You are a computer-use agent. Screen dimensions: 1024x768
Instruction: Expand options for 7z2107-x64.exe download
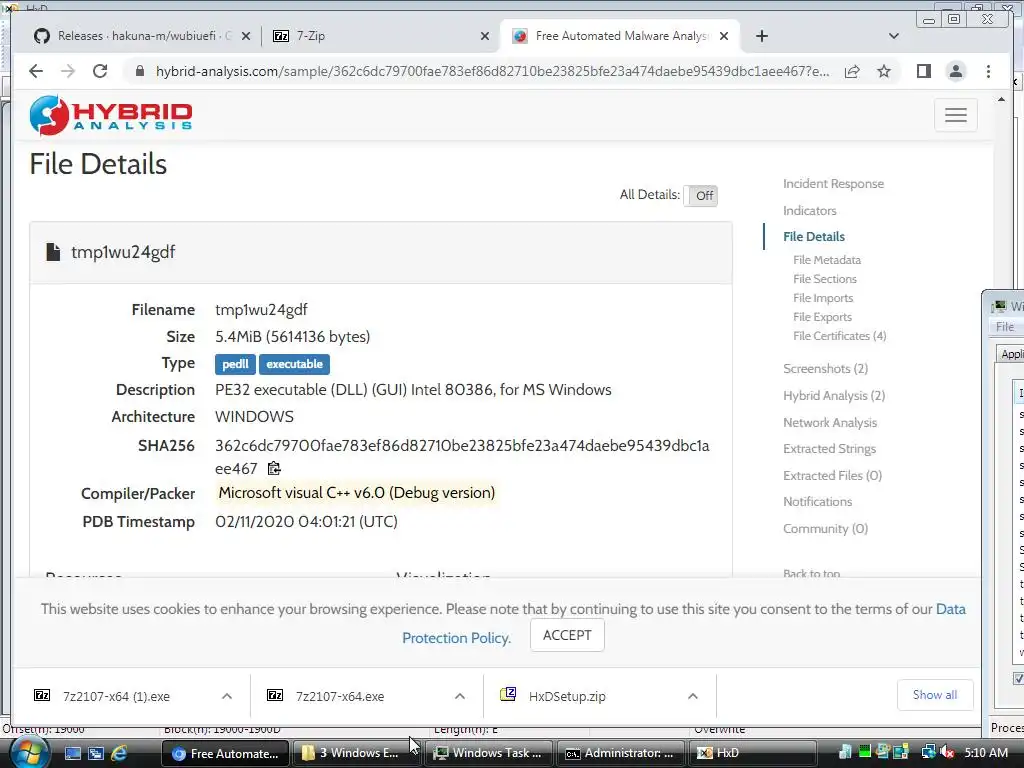[460, 696]
